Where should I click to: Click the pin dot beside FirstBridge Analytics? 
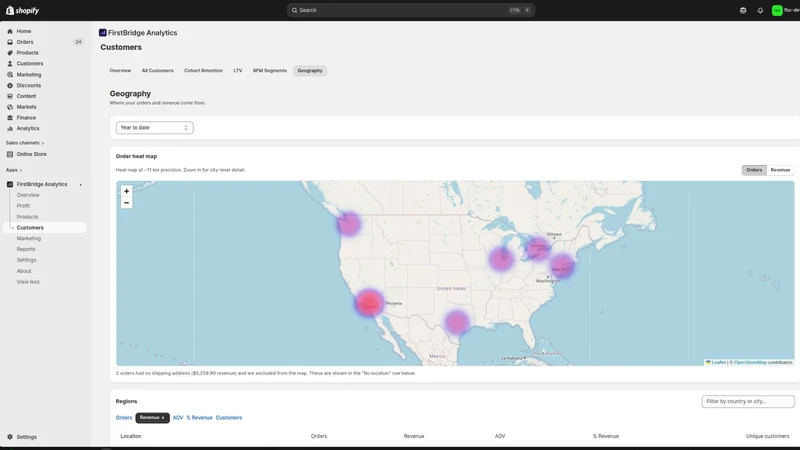pyautogui.click(x=81, y=185)
